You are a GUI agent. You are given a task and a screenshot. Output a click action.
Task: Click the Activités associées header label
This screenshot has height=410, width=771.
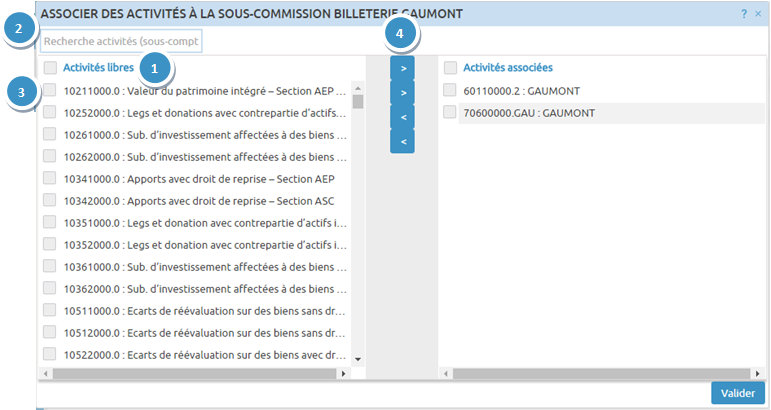tap(508, 68)
